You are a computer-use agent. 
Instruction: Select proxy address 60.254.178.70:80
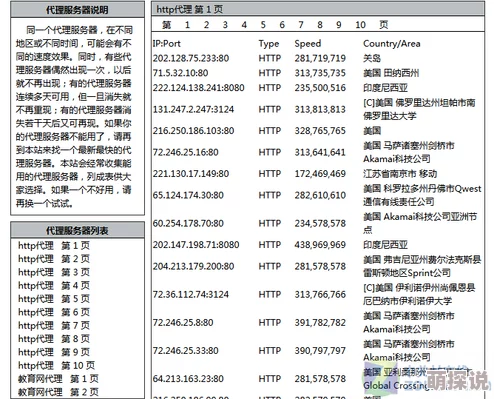pyautogui.click(x=188, y=224)
